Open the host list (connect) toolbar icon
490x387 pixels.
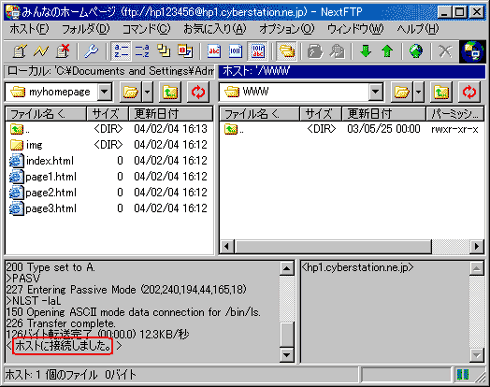(x=20, y=51)
